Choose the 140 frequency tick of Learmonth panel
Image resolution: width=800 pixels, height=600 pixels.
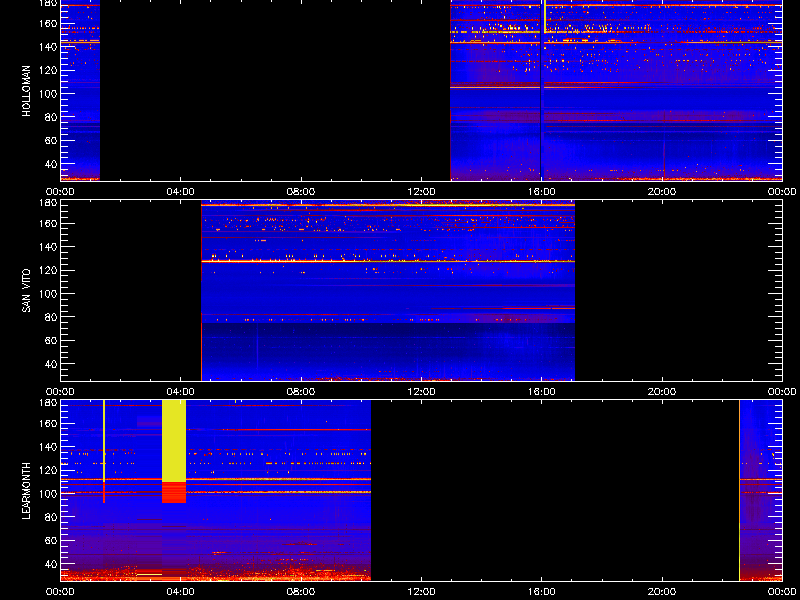click(x=49, y=447)
